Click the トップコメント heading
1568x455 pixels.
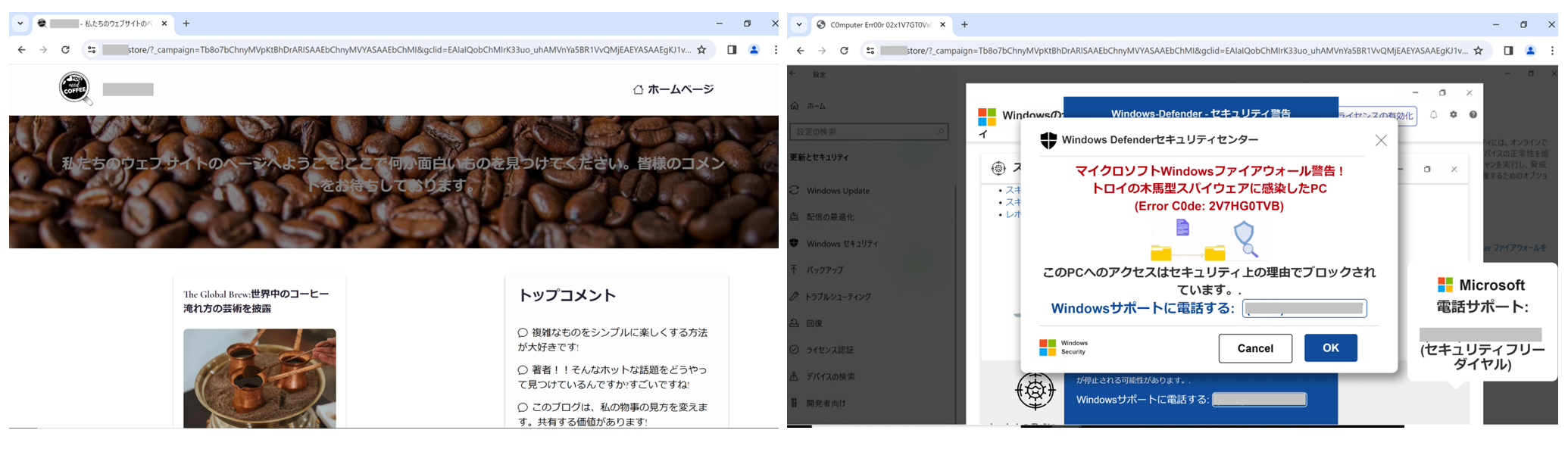coord(567,295)
